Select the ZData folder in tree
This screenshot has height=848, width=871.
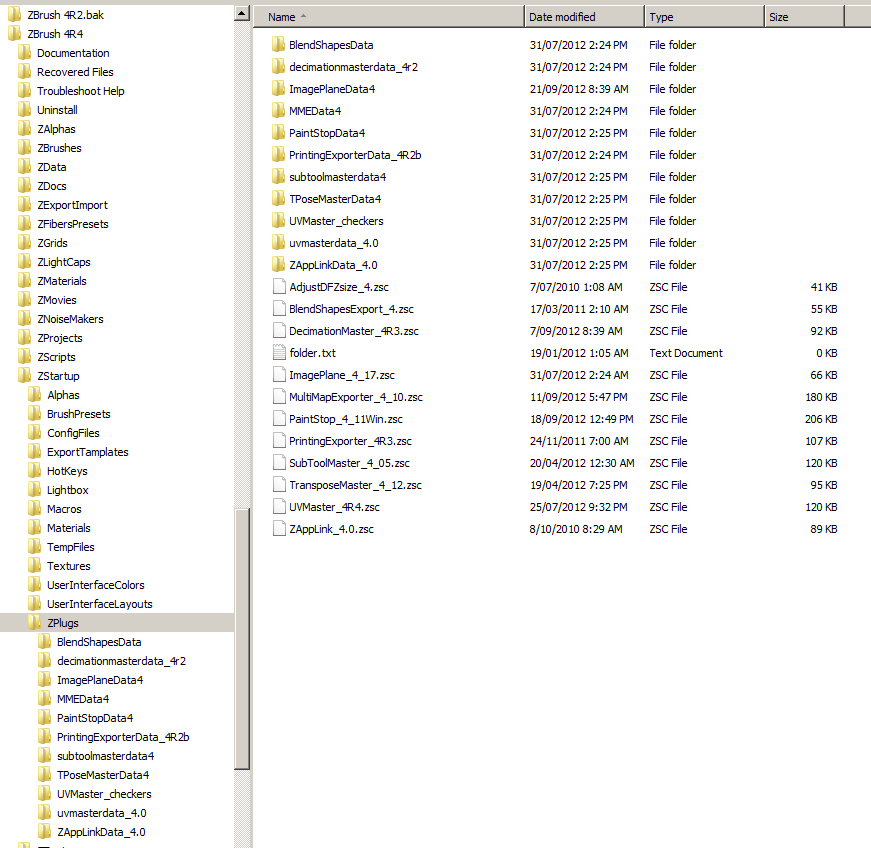click(x=52, y=167)
